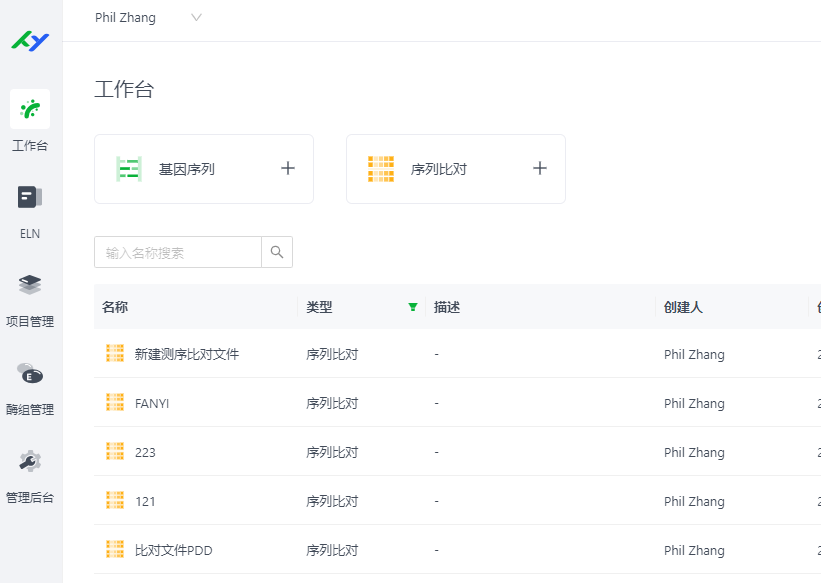Click the 名称 column header
821x583 pixels.
(115, 307)
